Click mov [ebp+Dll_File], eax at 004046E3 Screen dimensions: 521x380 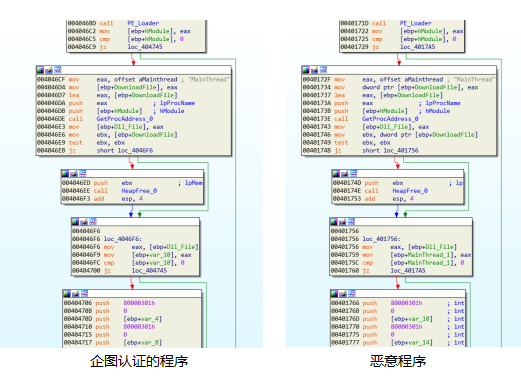100,127
